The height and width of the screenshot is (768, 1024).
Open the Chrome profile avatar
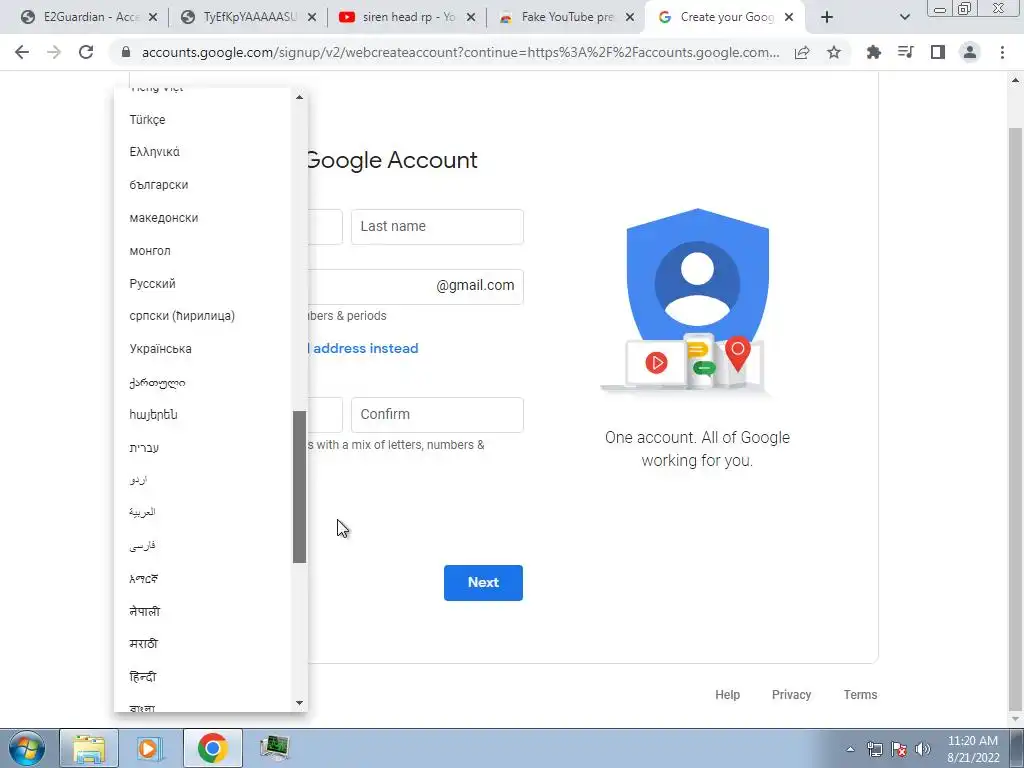point(970,52)
